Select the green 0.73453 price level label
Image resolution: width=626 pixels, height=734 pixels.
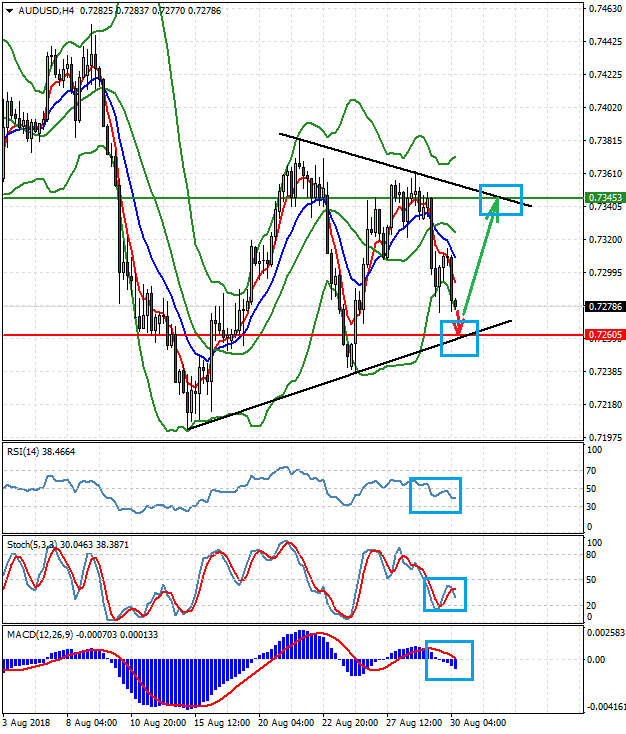[x=605, y=198]
